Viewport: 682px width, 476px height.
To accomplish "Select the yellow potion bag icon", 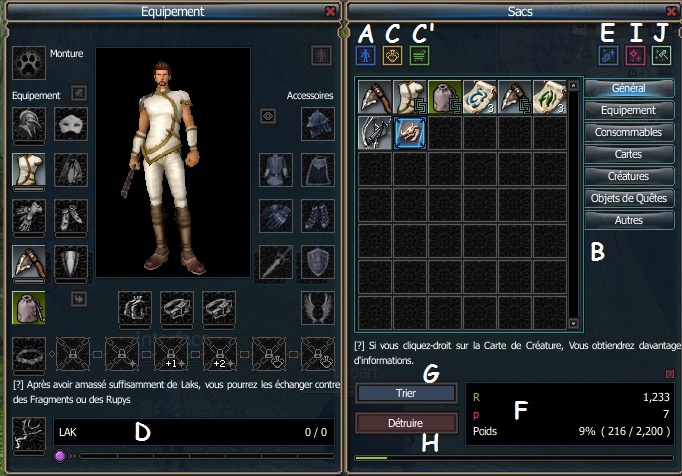I will tap(392, 56).
